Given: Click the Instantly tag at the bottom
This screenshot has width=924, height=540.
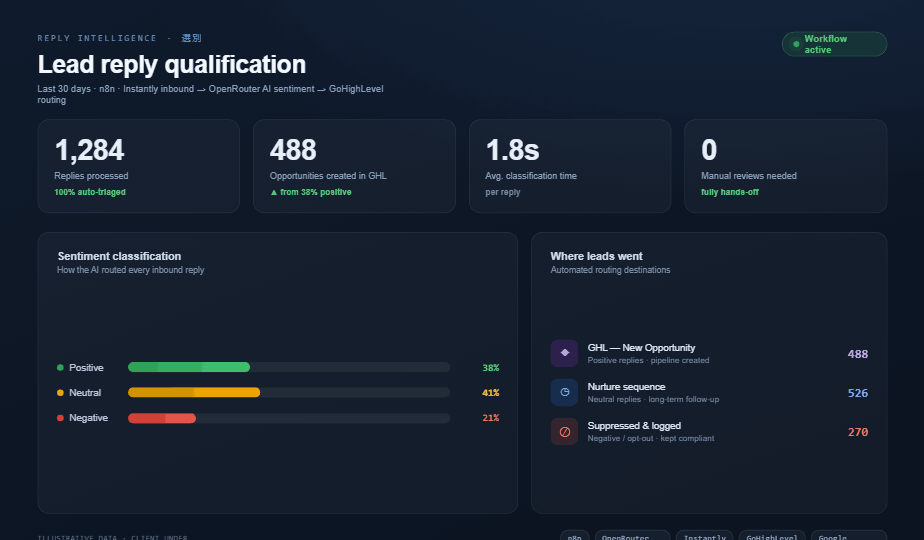Looking at the screenshot, I should [705, 536].
